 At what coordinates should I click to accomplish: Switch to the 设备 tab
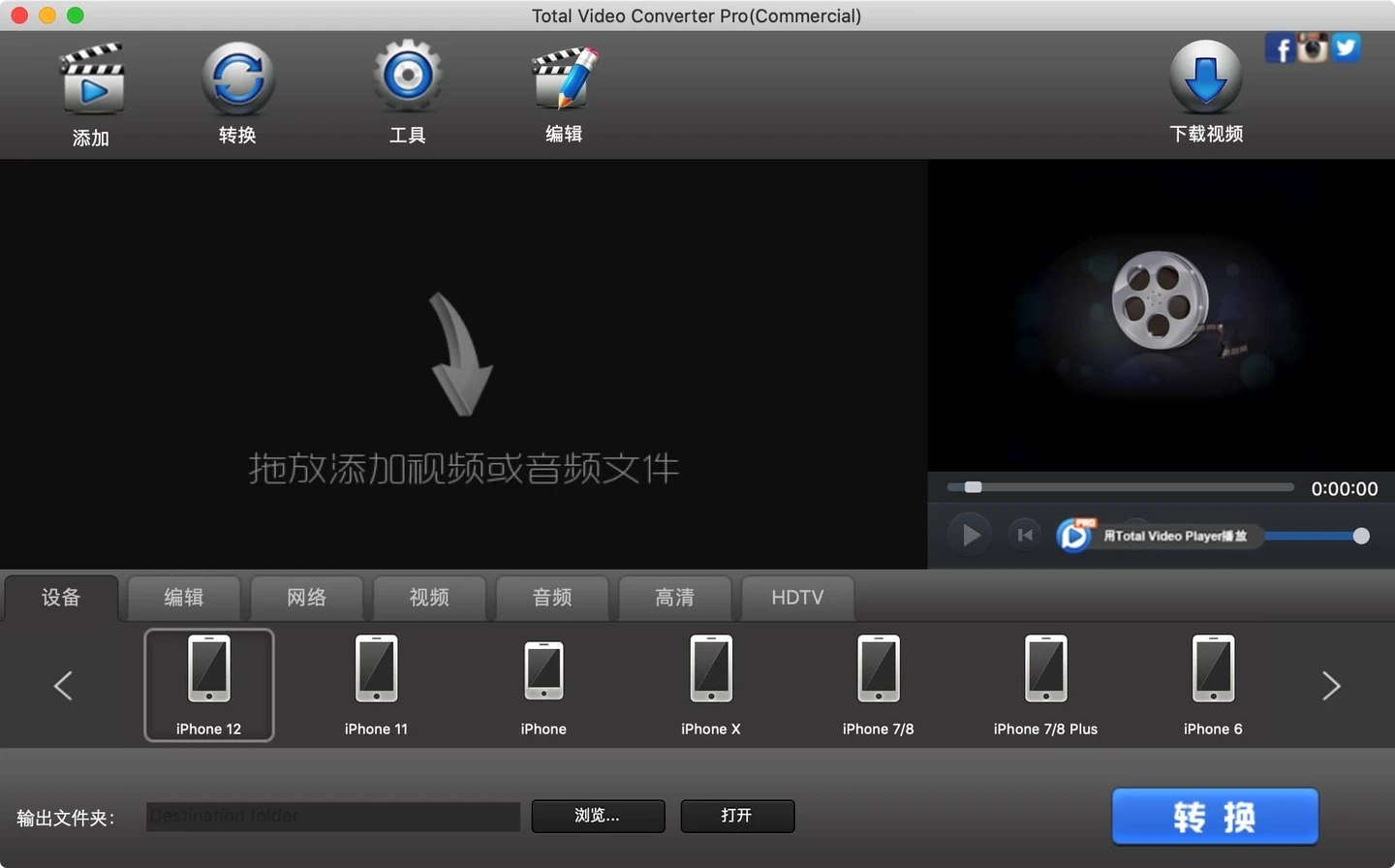point(61,598)
